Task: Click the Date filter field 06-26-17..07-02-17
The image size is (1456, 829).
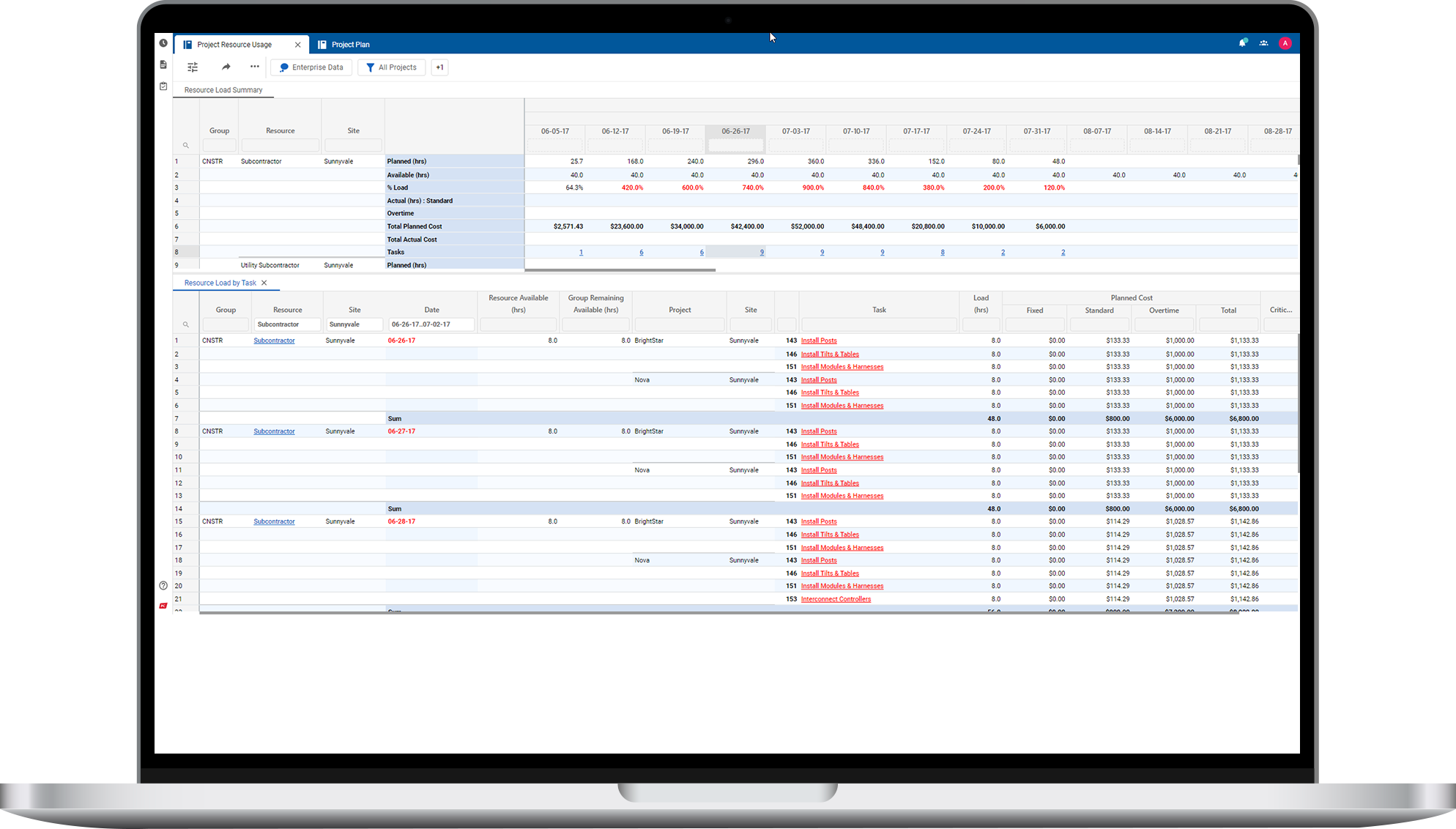Action: [x=431, y=324]
